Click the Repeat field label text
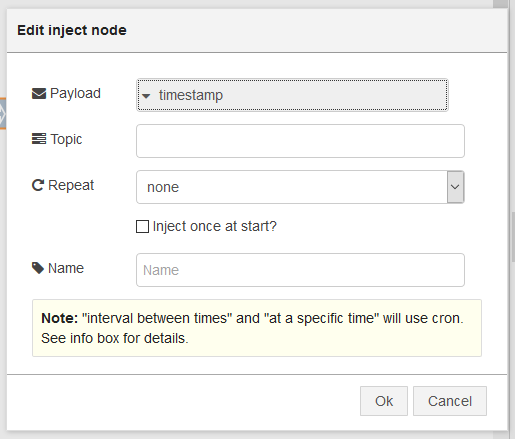515x439 pixels. coord(71,185)
